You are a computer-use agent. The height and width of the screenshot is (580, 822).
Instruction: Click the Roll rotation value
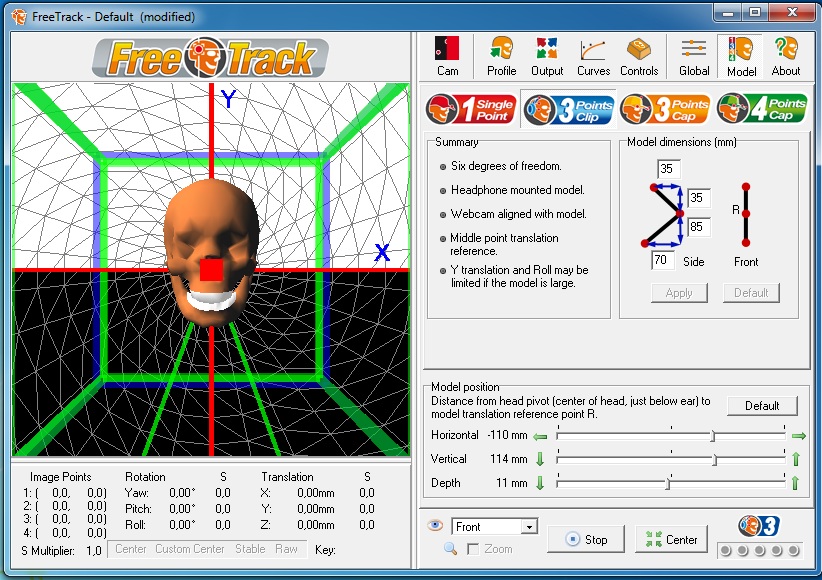pyautogui.click(x=182, y=524)
